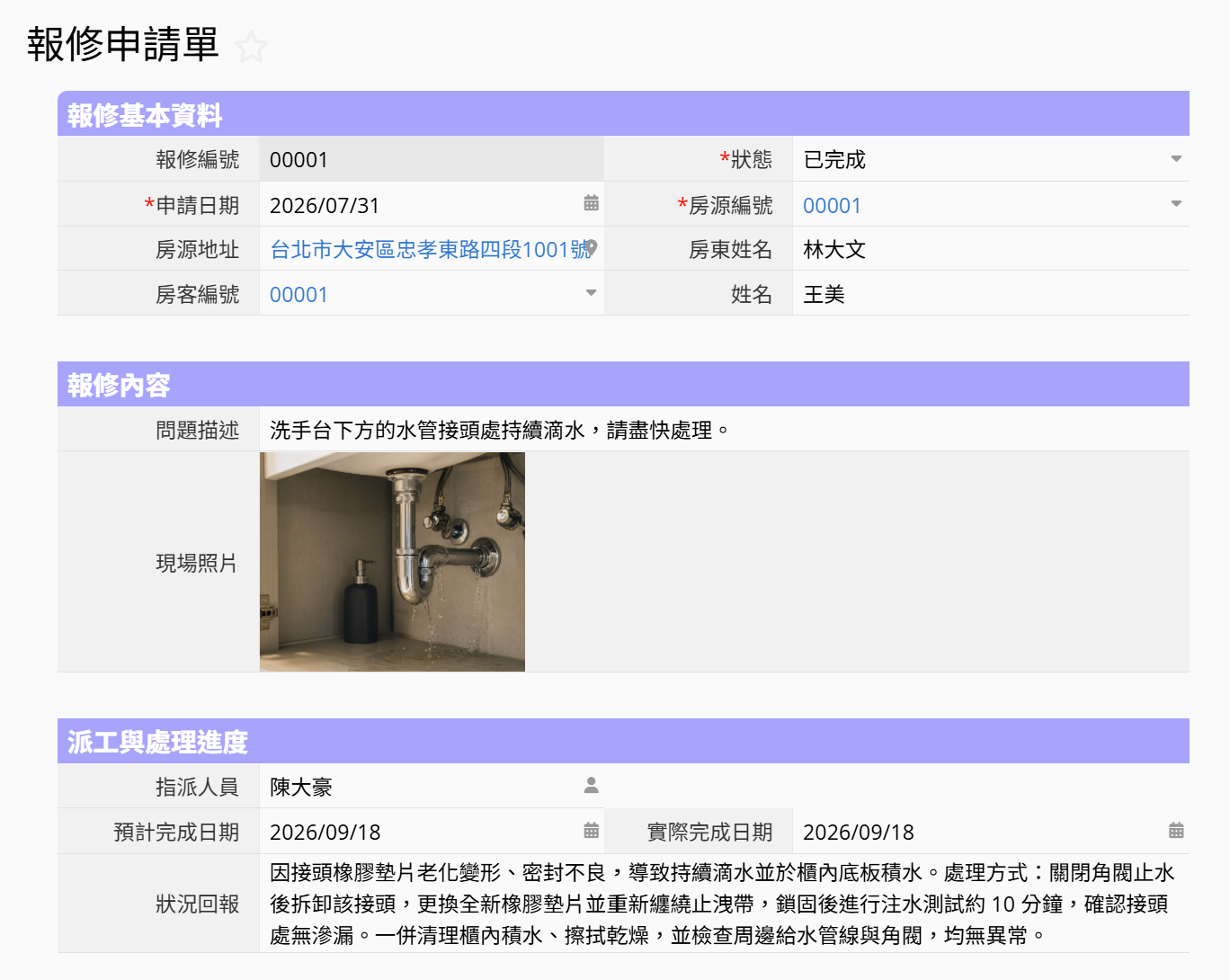Star the 報修申請單 form as favorite

click(x=252, y=47)
